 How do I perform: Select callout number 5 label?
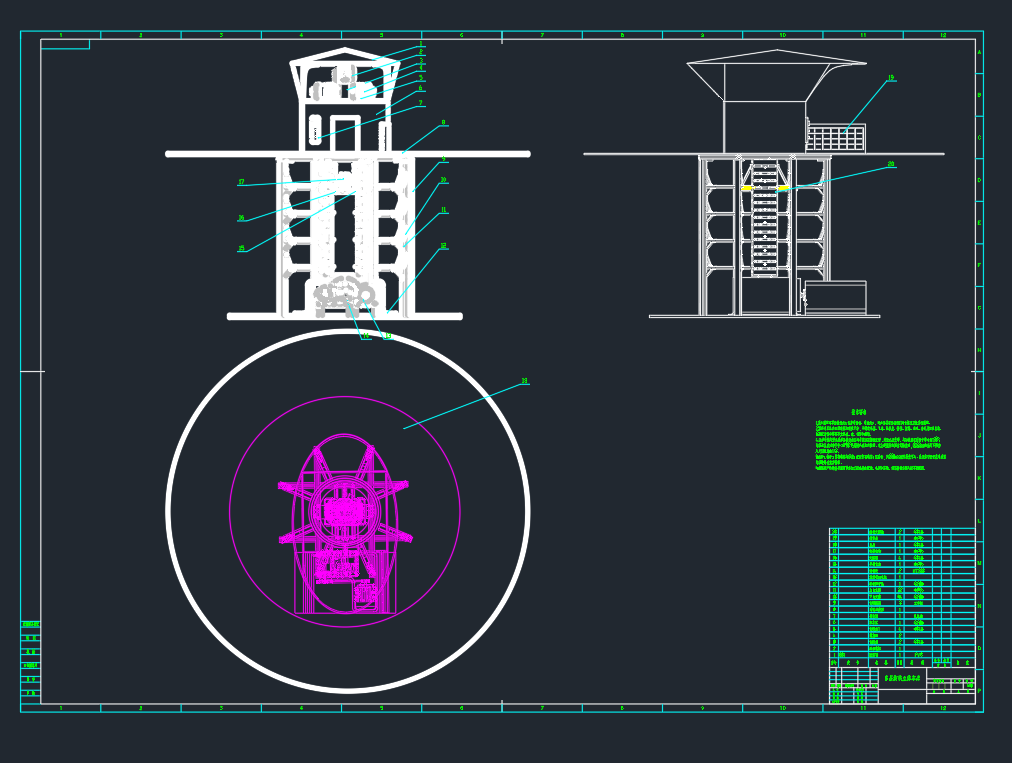pyautogui.click(x=421, y=77)
